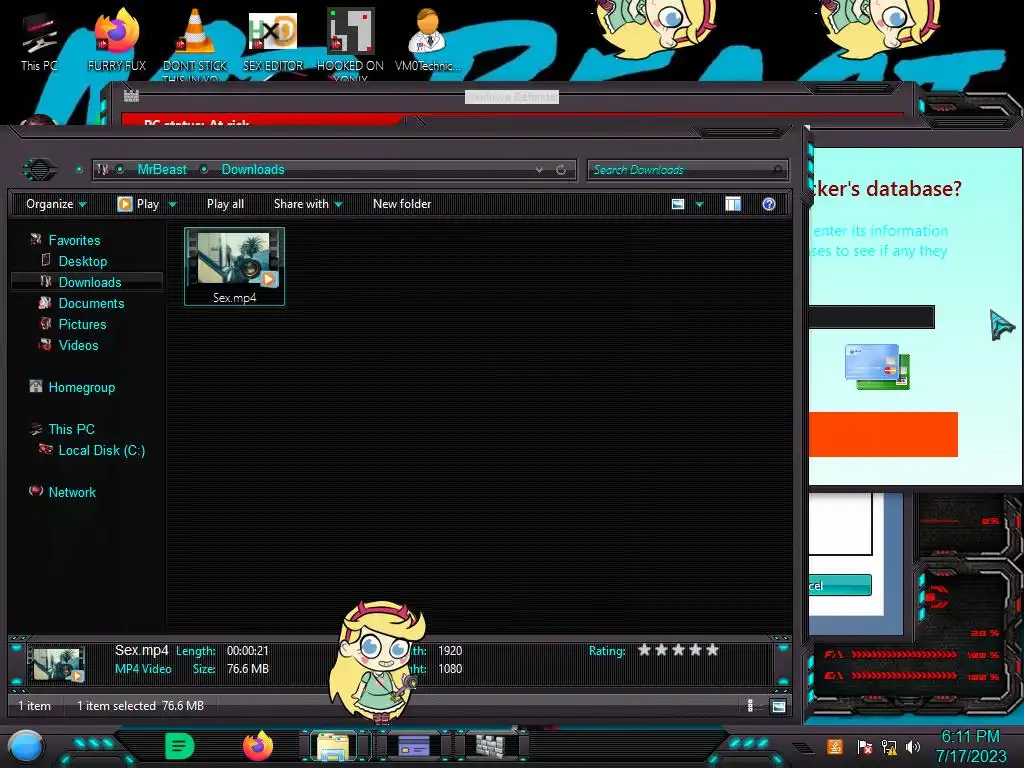The height and width of the screenshot is (768, 1024).
Task: Click teal cancel button in background dialog
Action: click(x=840, y=585)
